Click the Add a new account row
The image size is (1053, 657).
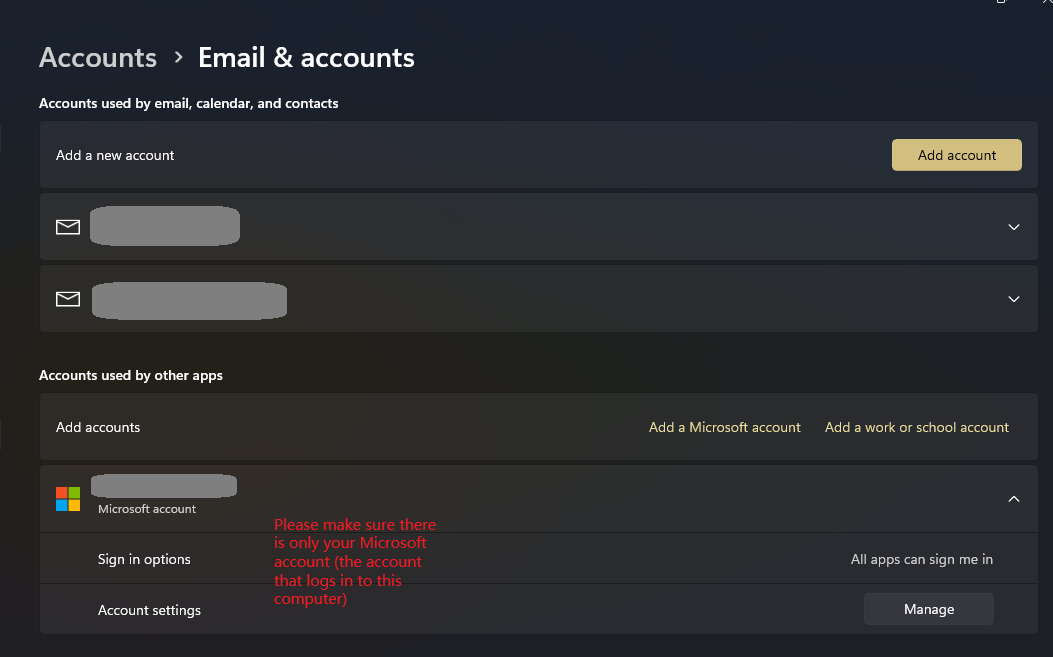pos(114,155)
